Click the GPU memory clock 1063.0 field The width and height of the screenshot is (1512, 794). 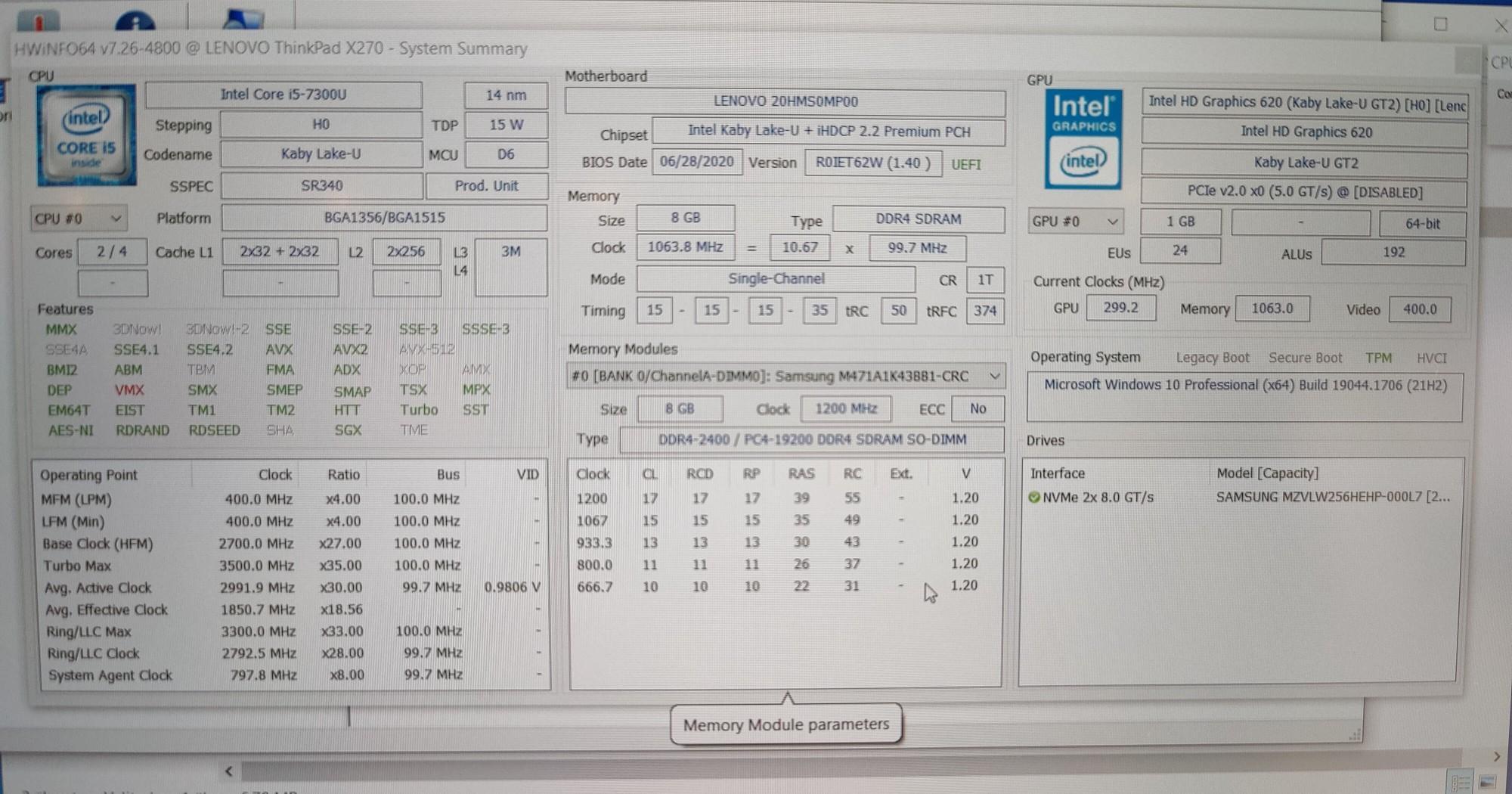(1272, 309)
